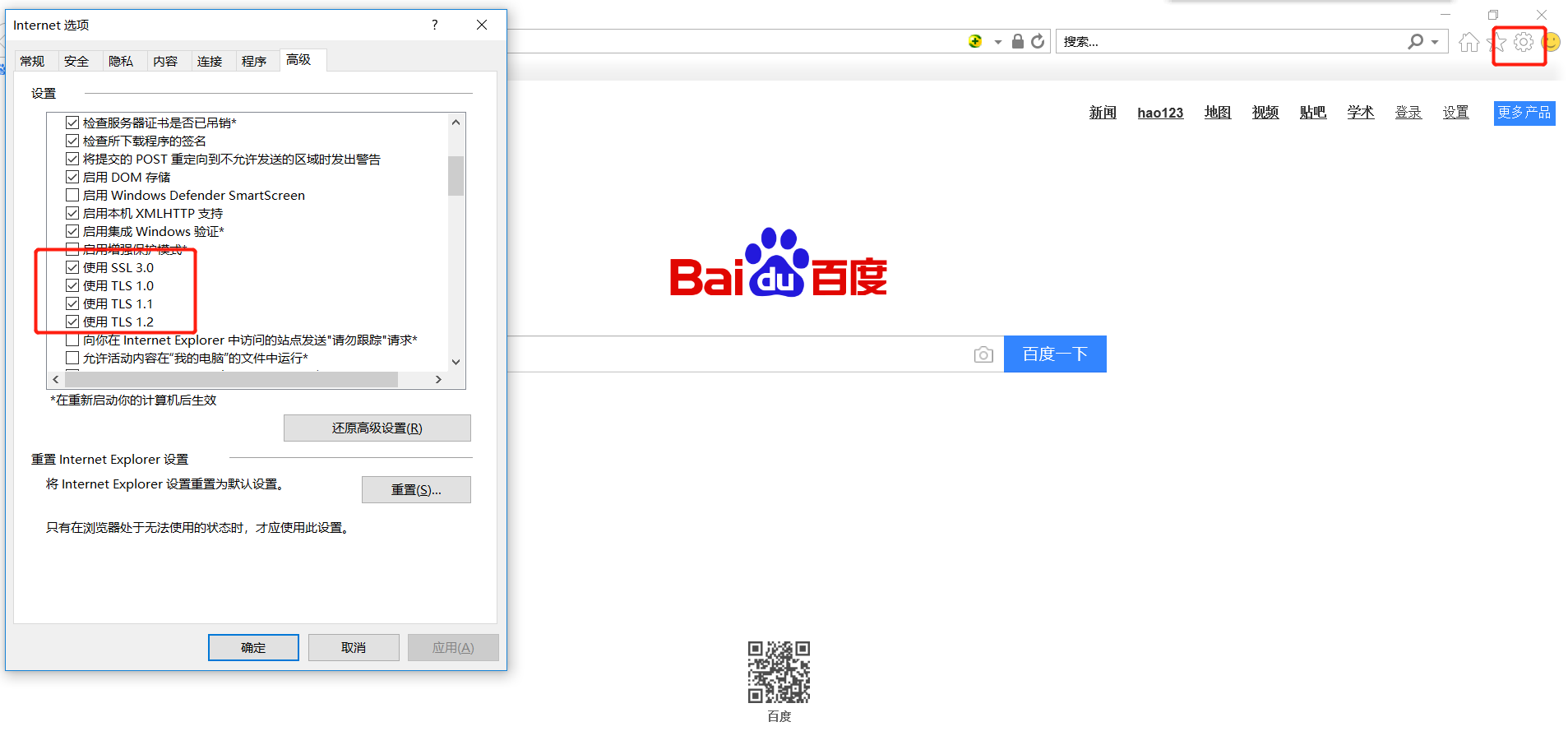Image resolution: width=1568 pixels, height=745 pixels.
Task: Enable the Do Not Track request checkbox
Action: click(72, 340)
